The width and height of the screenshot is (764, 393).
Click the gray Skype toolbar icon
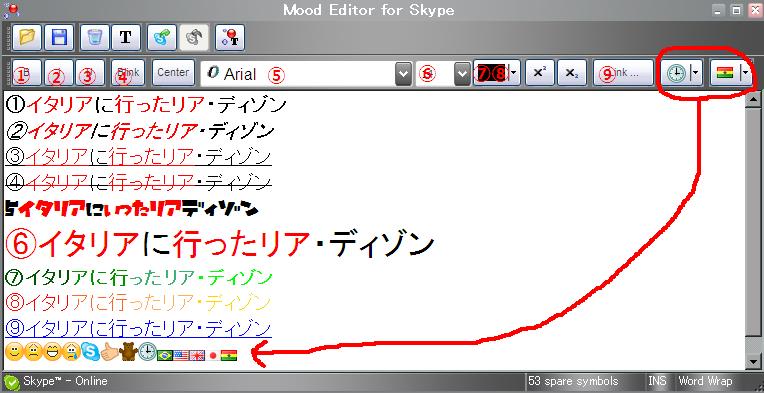pos(194,37)
